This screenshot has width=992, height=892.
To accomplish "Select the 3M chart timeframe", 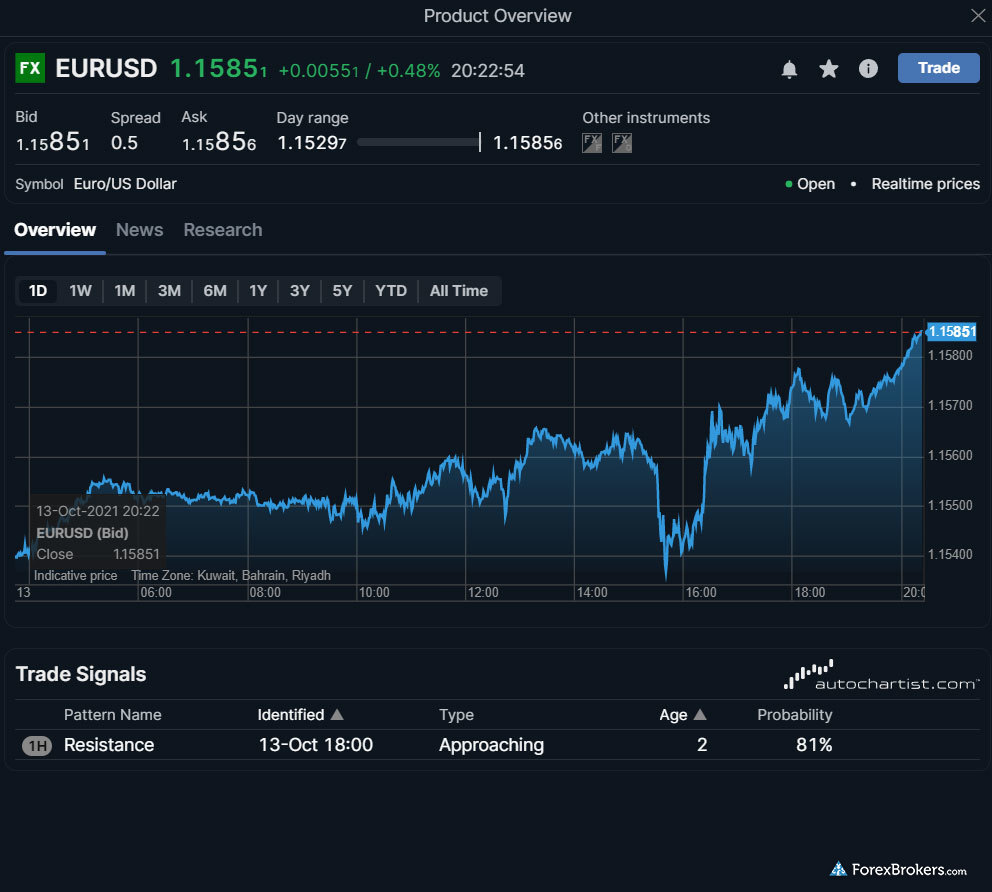I will [x=169, y=291].
